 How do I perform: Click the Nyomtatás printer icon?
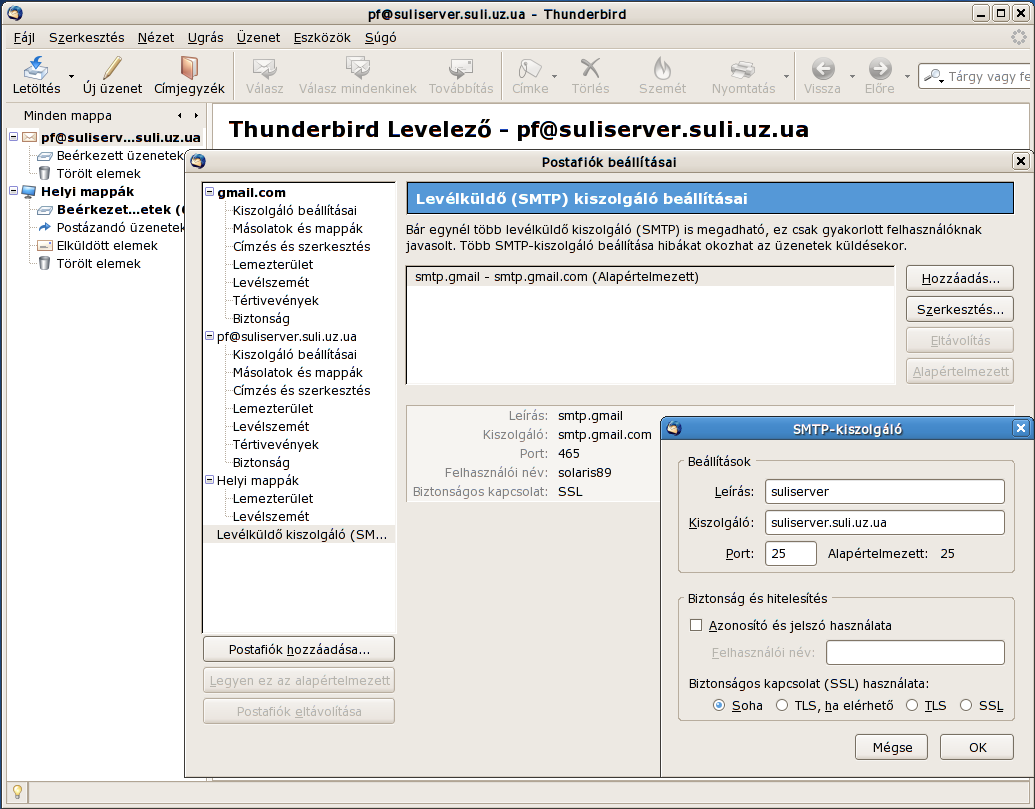coord(742,68)
